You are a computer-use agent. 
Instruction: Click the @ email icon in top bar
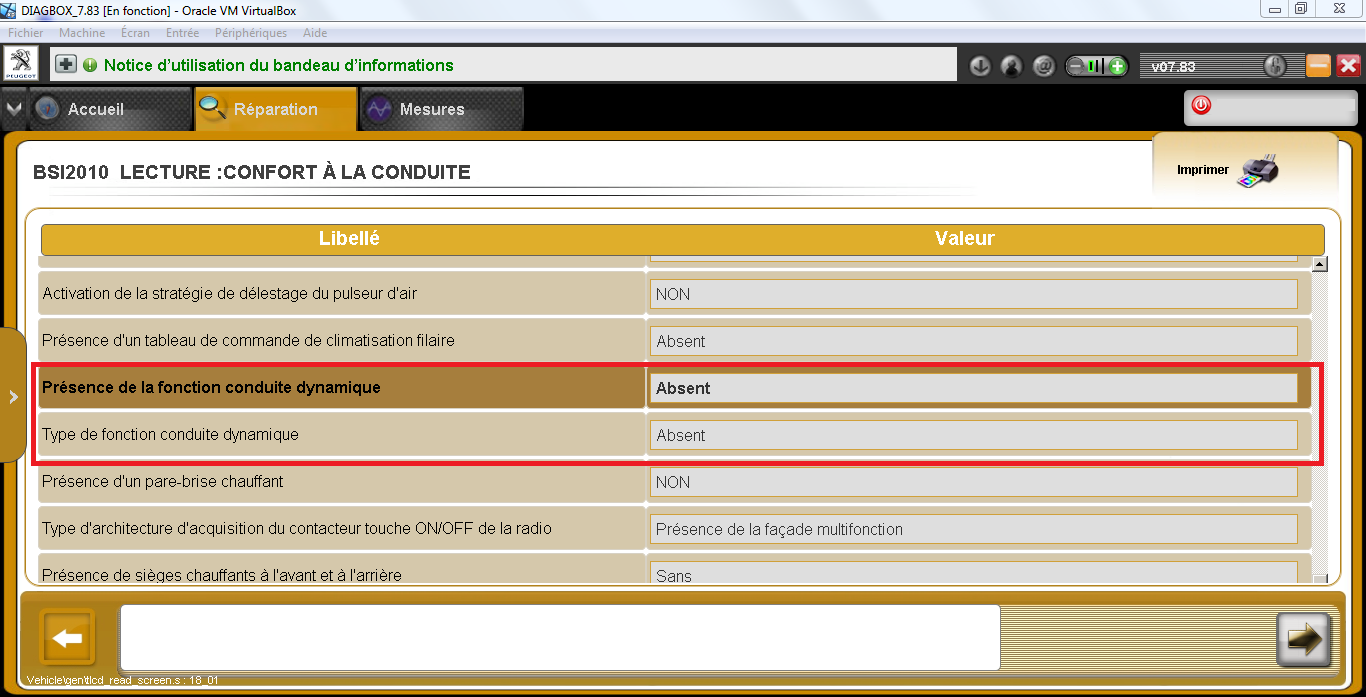[1044, 67]
